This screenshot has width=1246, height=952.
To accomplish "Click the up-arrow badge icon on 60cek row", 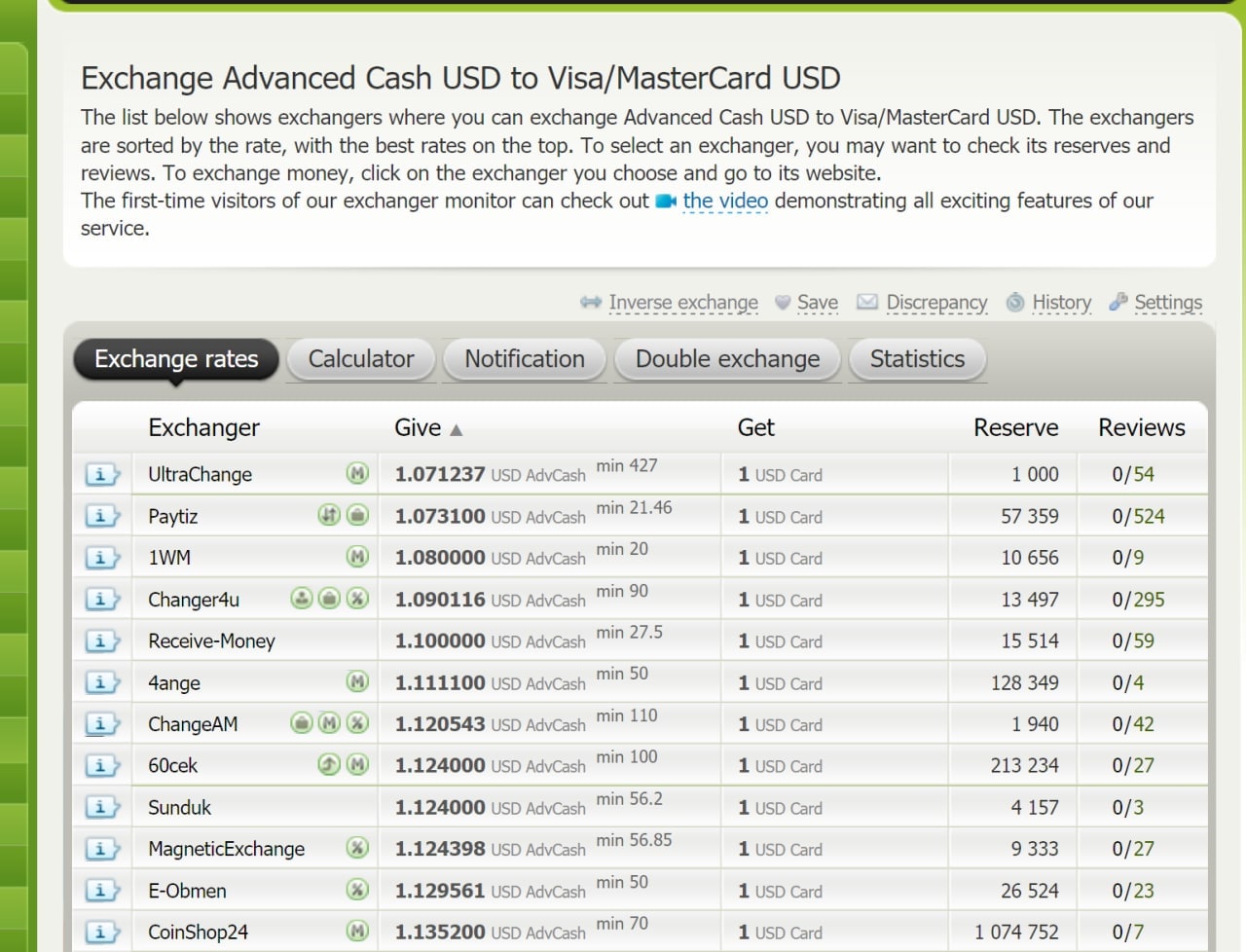I will pyautogui.click(x=329, y=765).
